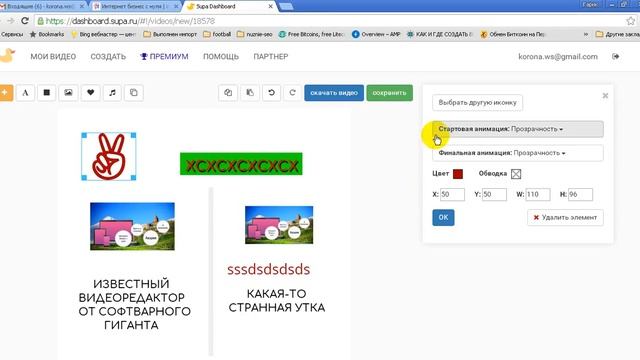Open the ПРЕМИУМ menu item
Screen dimensions: 640x360
click(164, 56)
